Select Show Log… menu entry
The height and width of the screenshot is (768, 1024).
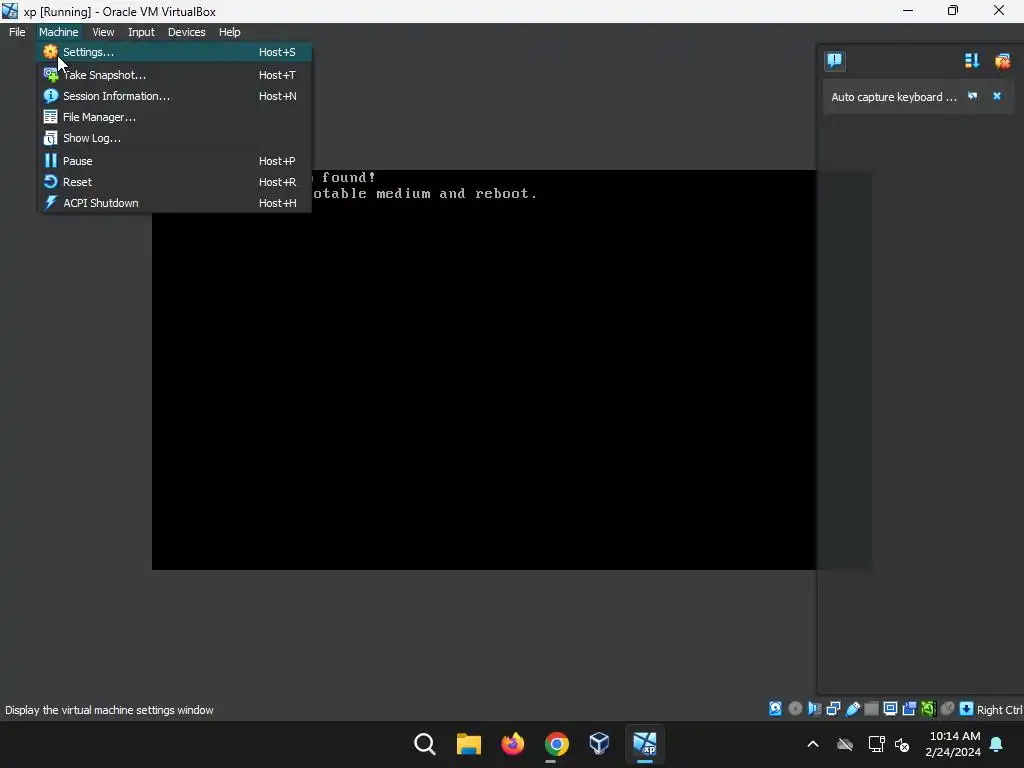point(174,138)
